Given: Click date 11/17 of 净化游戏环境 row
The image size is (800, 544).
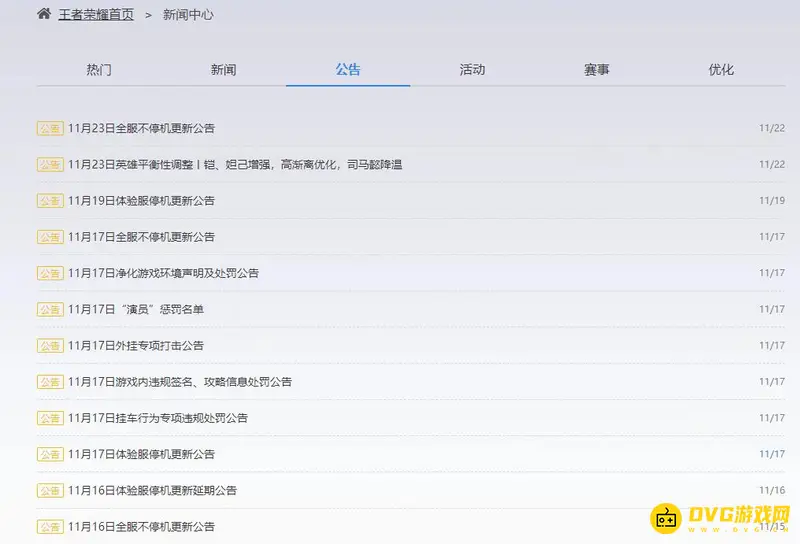Looking at the screenshot, I should pos(772,273).
